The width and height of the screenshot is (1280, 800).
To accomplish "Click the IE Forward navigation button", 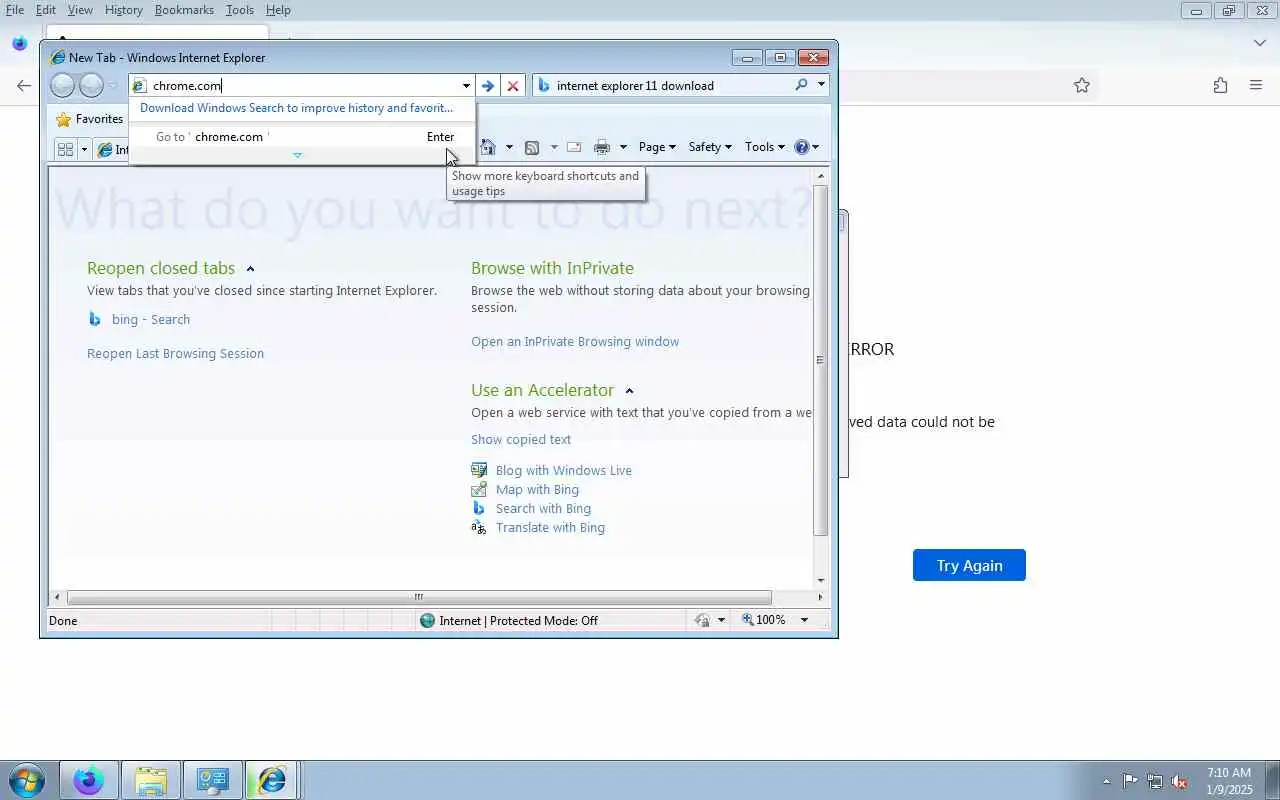I will (91, 86).
